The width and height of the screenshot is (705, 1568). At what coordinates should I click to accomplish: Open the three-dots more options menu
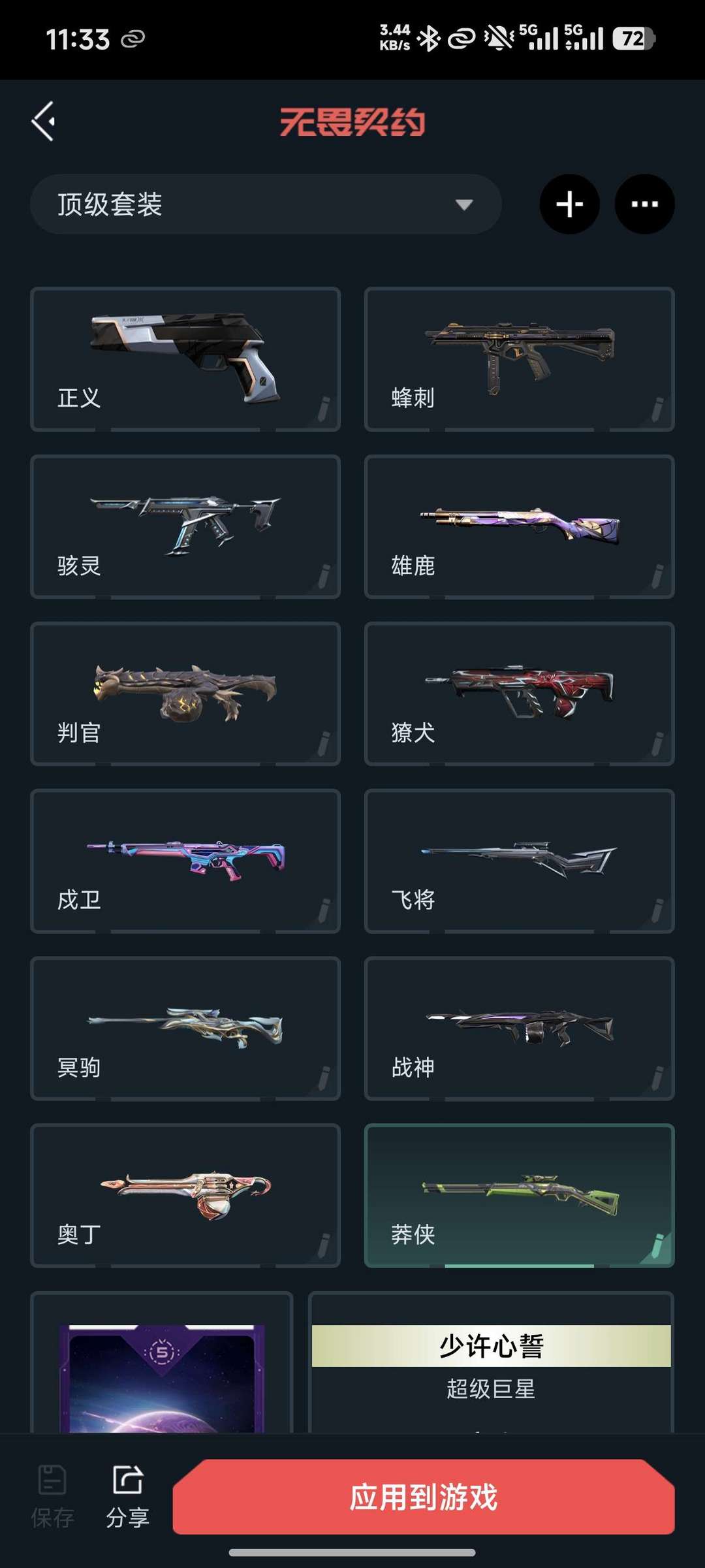tap(644, 204)
